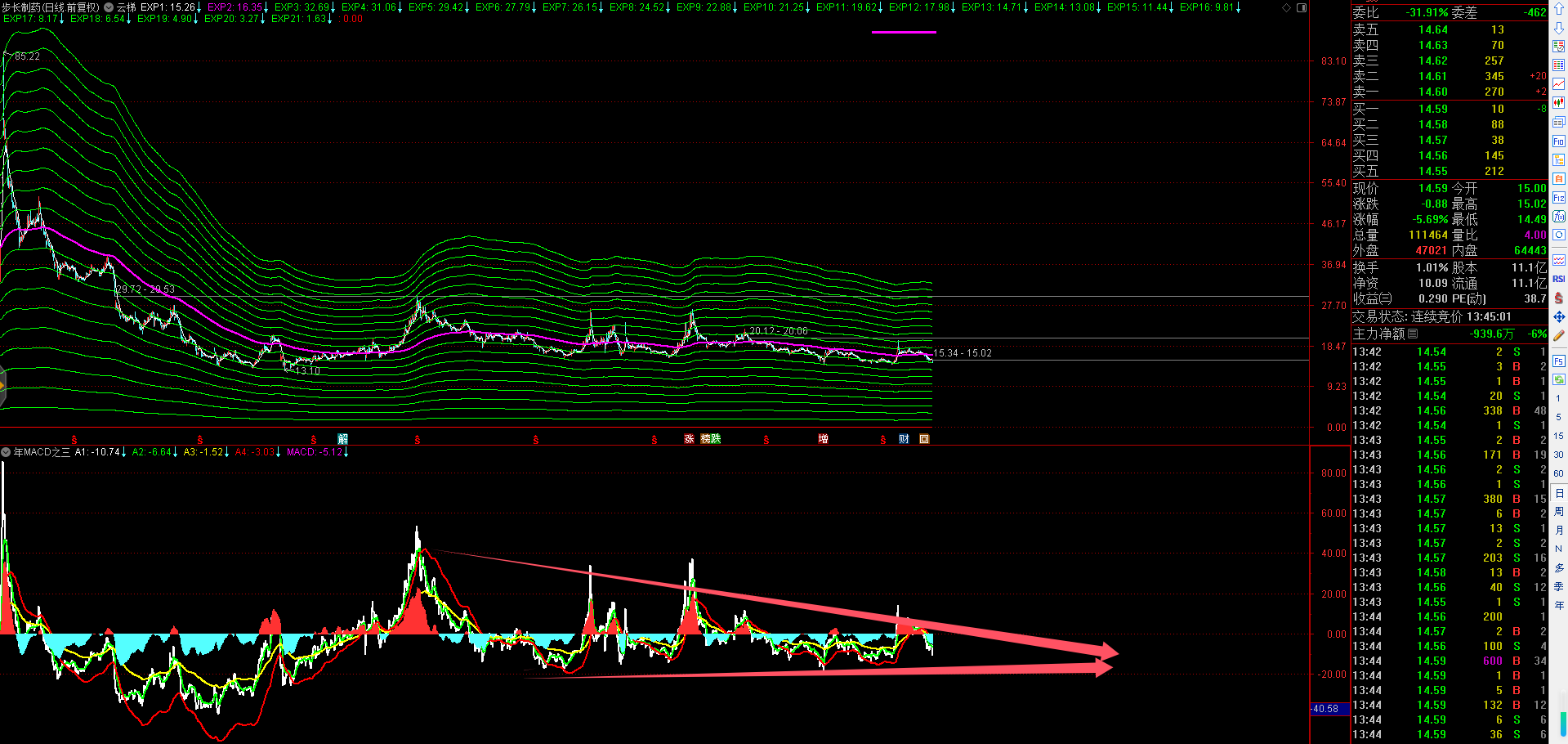Click the 卖五 price 14.64

(1433, 29)
